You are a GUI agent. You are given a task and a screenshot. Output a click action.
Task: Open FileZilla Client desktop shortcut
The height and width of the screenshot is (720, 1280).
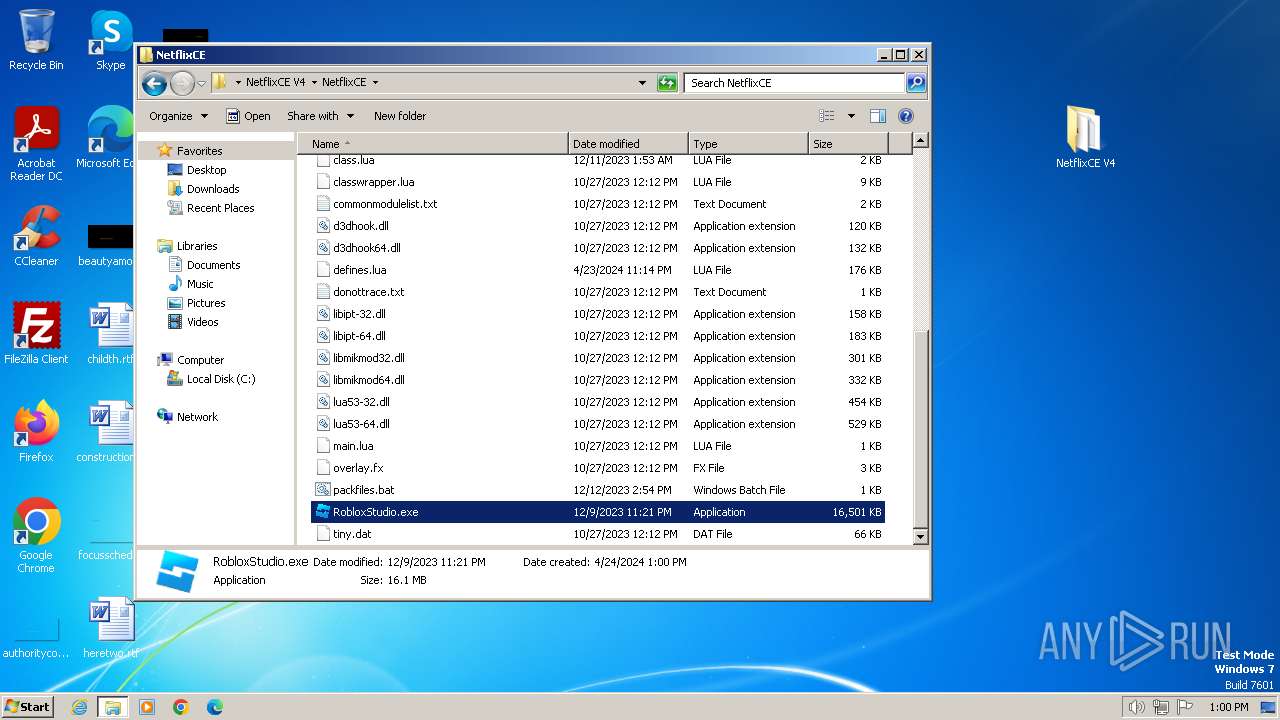click(x=36, y=334)
